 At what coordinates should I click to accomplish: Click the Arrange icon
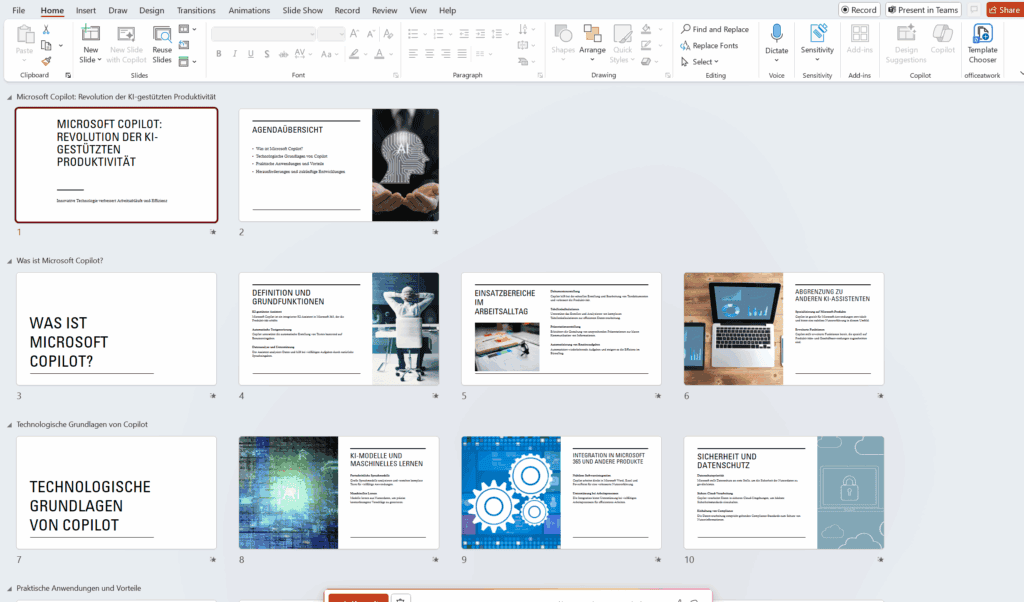pyautogui.click(x=592, y=34)
